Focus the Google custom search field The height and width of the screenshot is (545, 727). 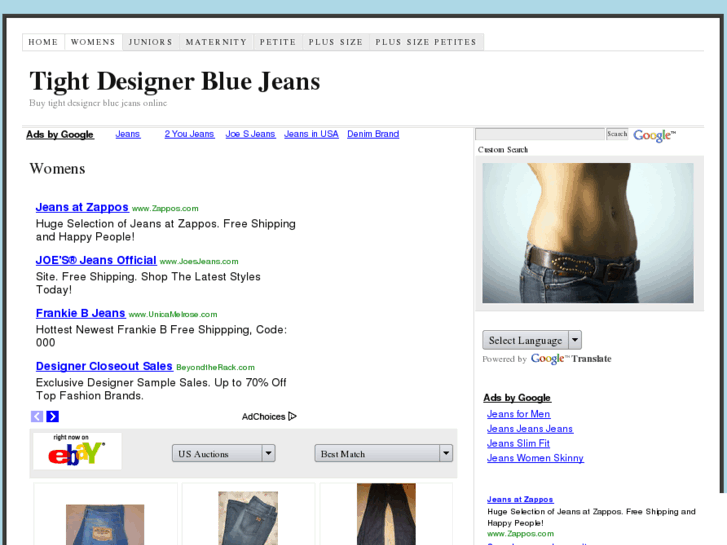(540, 134)
